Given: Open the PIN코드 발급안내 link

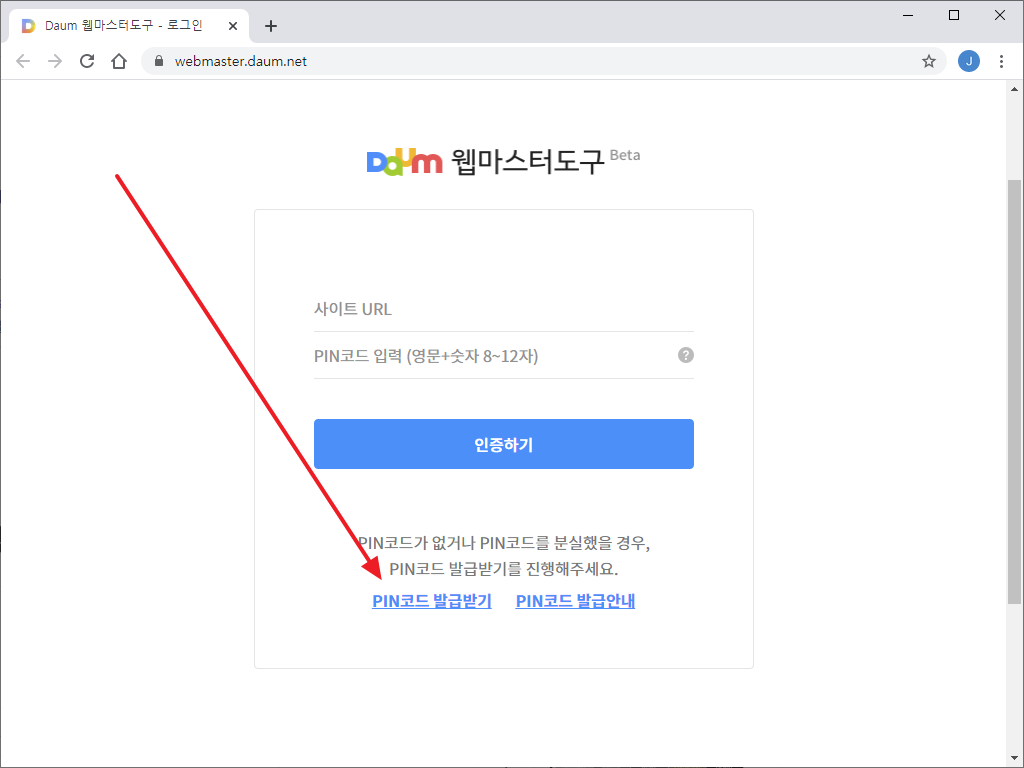Looking at the screenshot, I should (575, 601).
